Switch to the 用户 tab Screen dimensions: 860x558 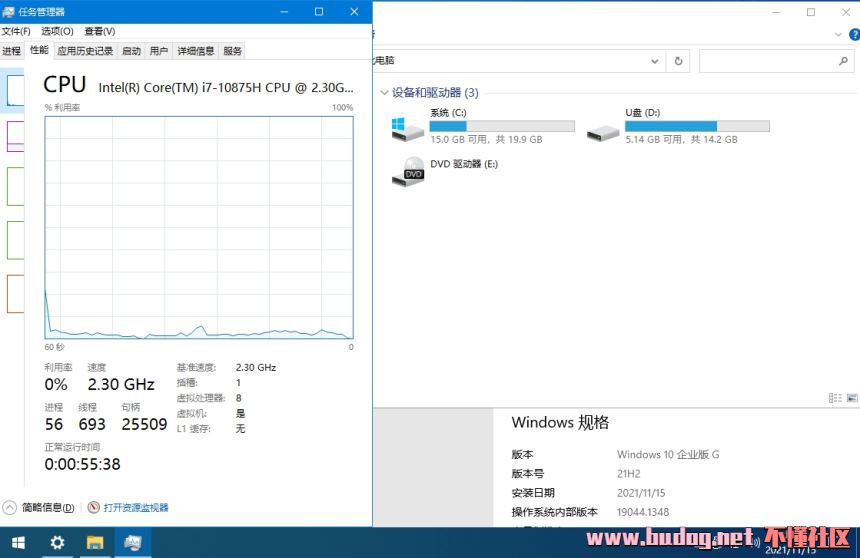(x=159, y=51)
